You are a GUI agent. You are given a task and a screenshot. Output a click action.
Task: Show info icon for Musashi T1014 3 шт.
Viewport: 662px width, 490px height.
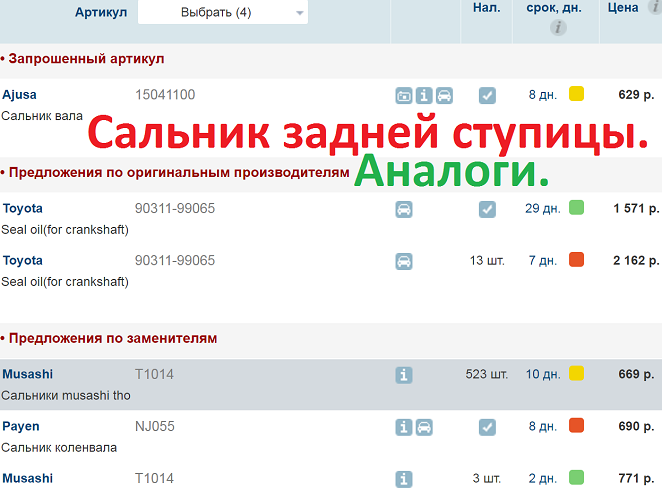coord(404,479)
